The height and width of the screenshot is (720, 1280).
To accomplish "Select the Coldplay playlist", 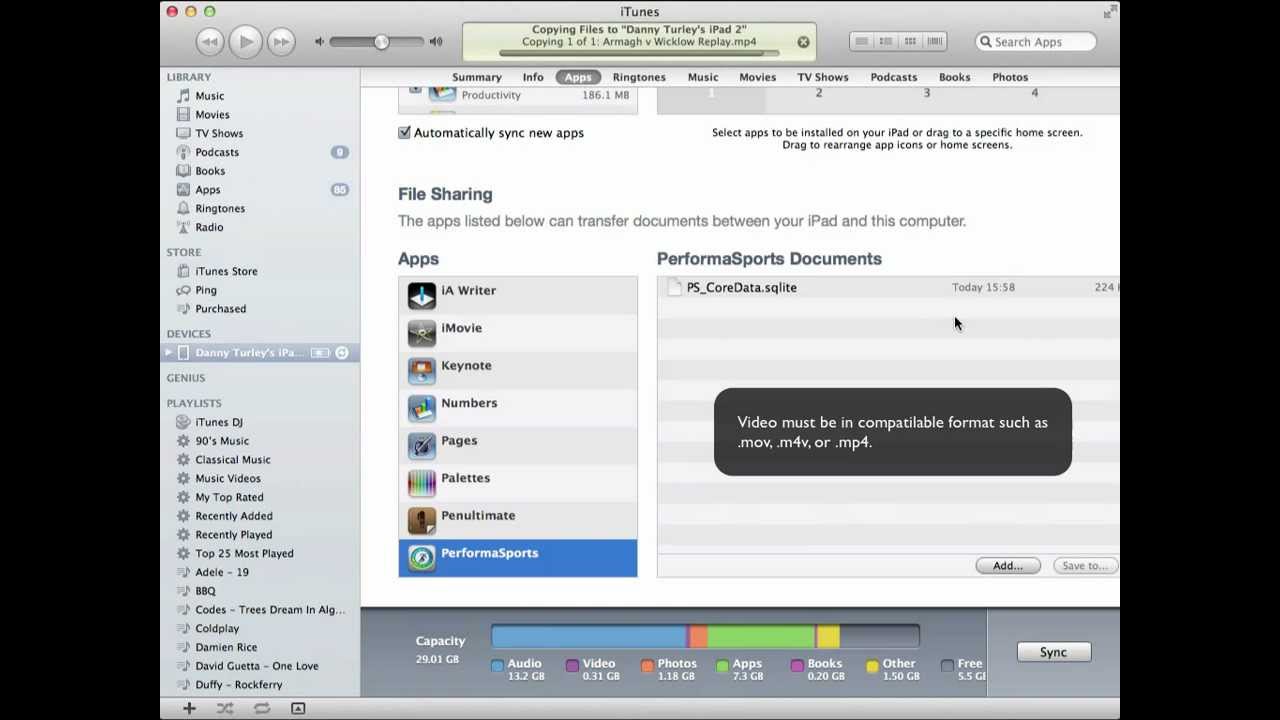I will [x=217, y=628].
